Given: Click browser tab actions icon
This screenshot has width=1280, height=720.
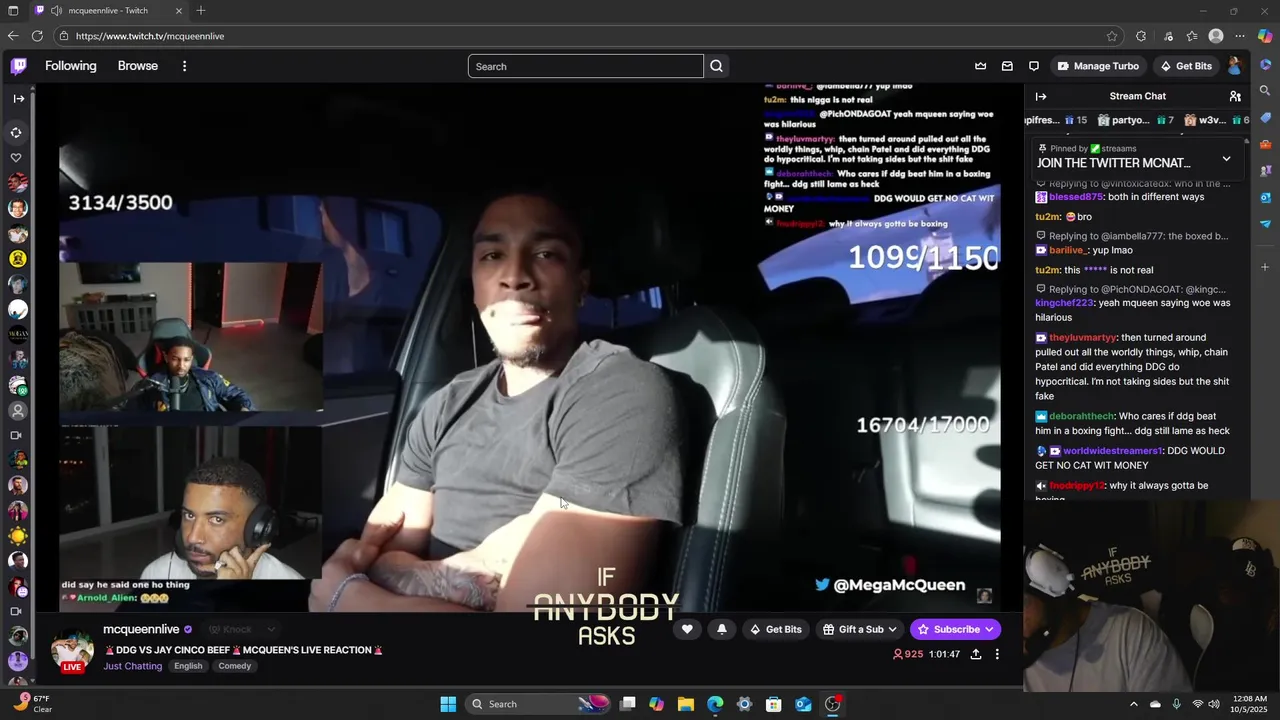Looking at the screenshot, I should (x=13, y=10).
